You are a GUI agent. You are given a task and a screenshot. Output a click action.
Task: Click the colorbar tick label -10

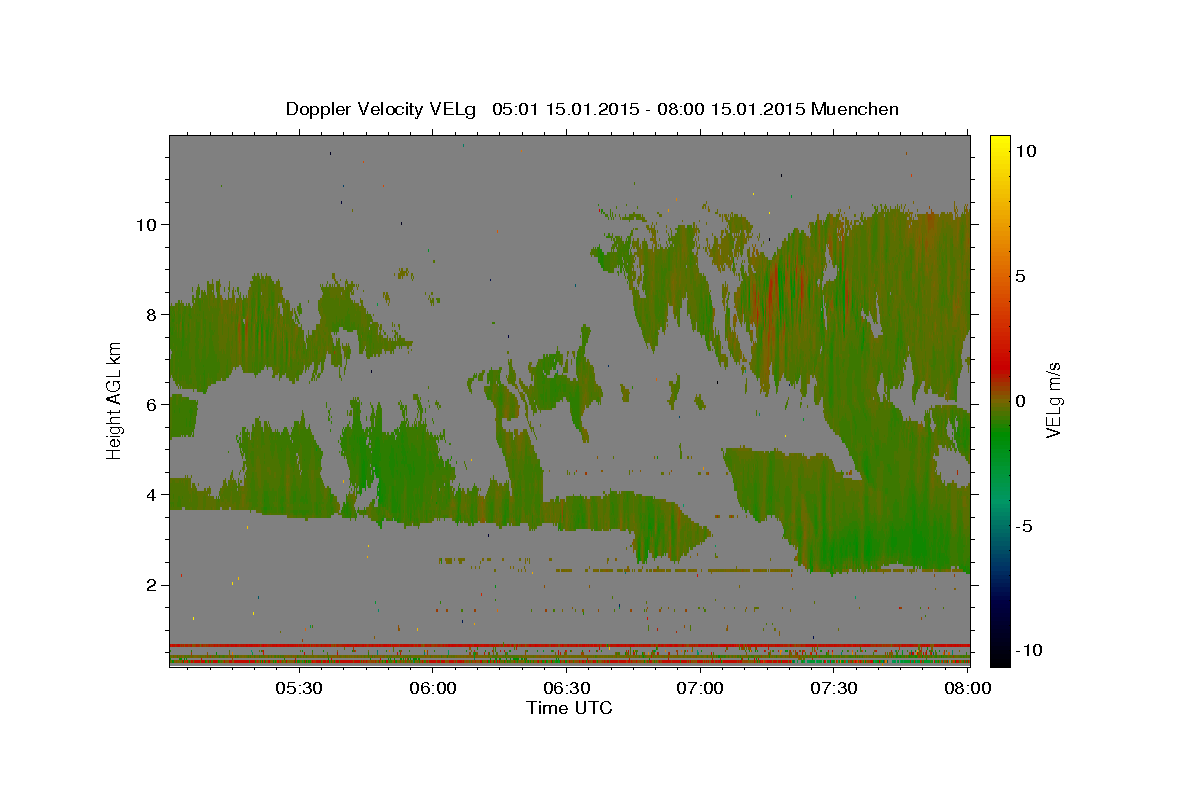pos(1029,650)
